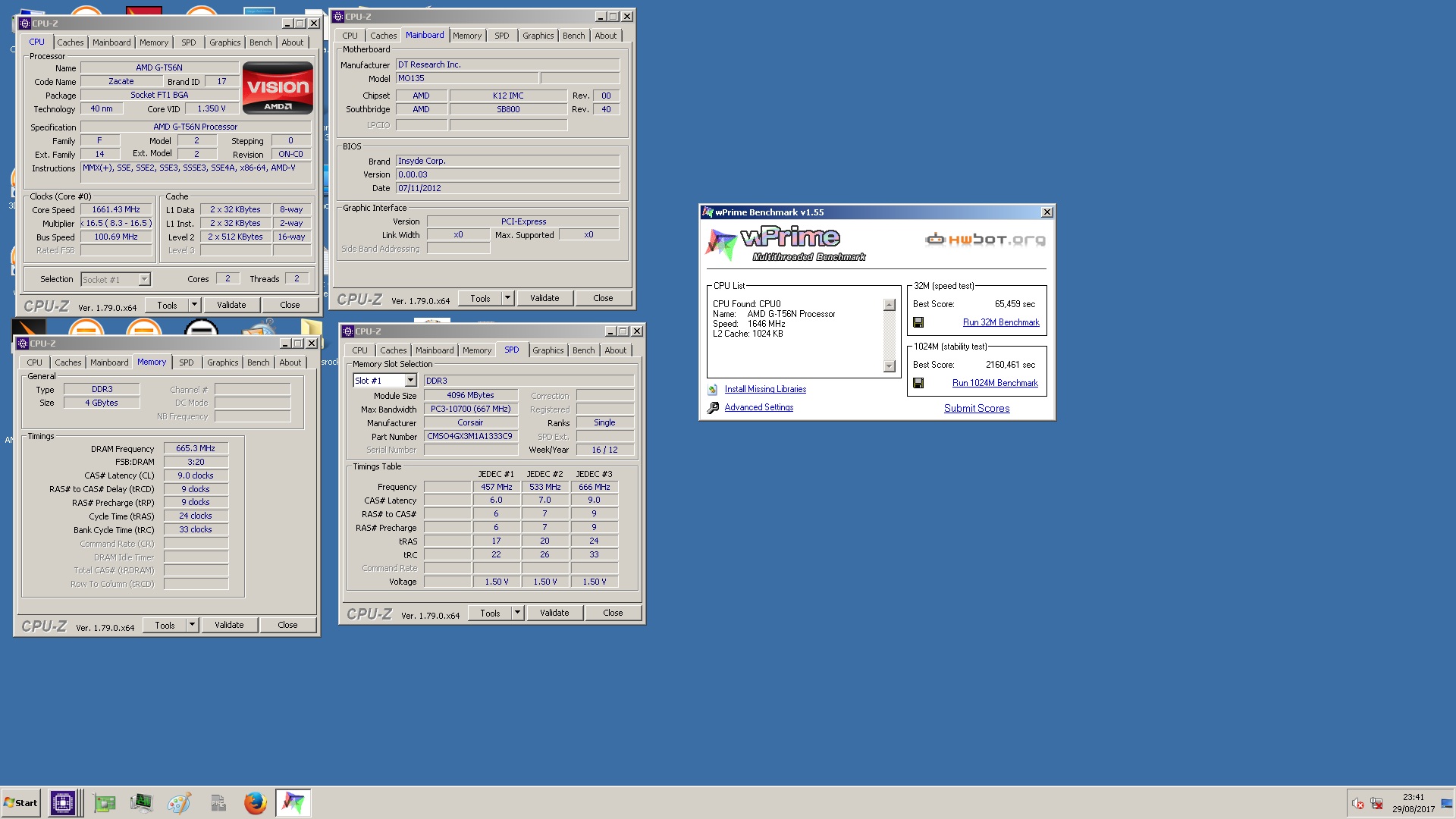Expand Tools dropdown arrow in CPU tab window
Viewport: 1456px width, 819px height.
coord(194,305)
